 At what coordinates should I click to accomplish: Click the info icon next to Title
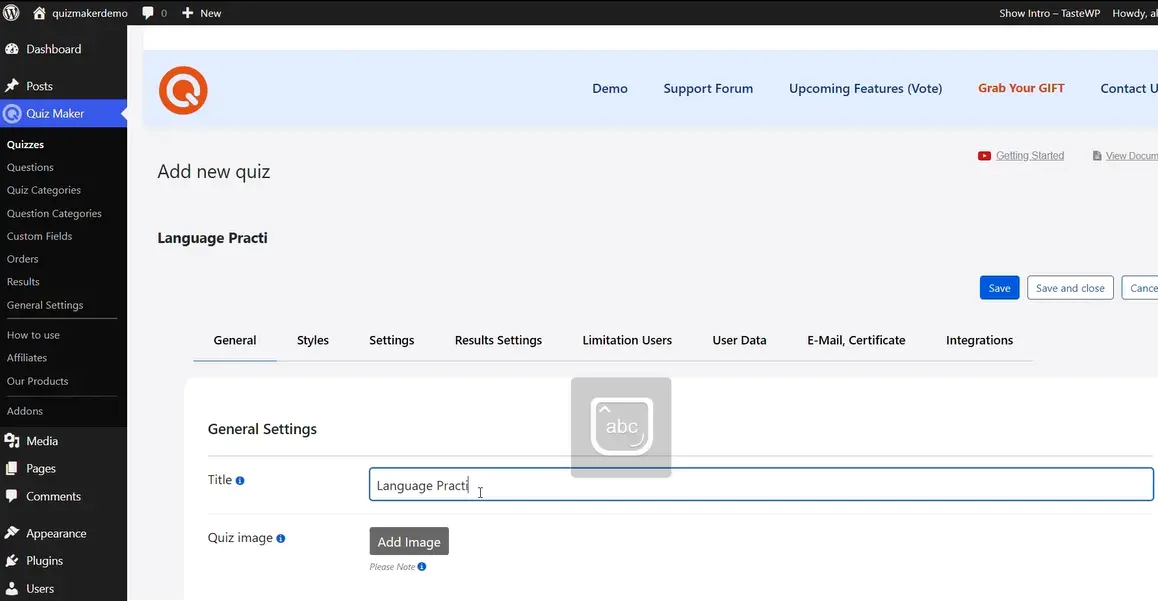click(x=240, y=480)
